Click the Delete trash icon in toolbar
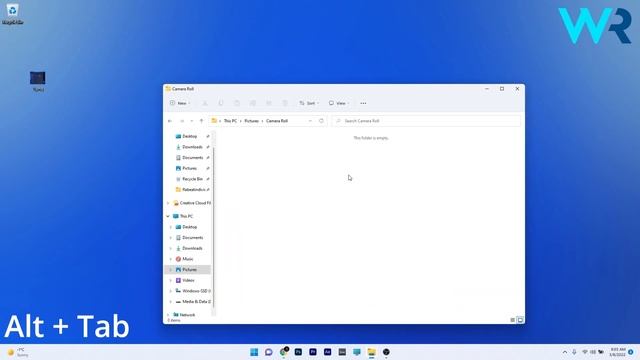640x360 pixels. pyautogui.click(x=285, y=103)
